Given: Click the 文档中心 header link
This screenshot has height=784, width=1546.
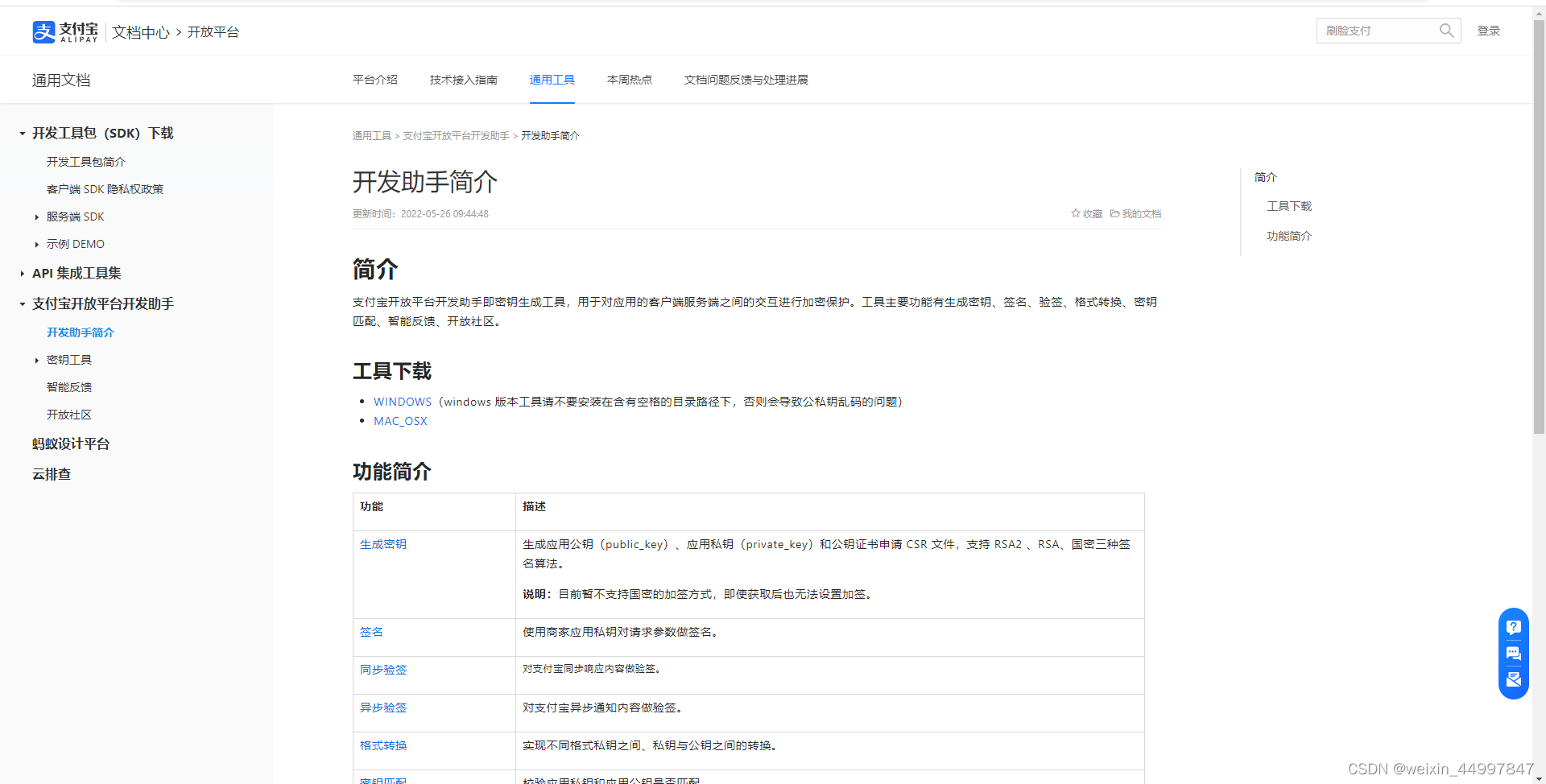Looking at the screenshot, I should pos(141,32).
